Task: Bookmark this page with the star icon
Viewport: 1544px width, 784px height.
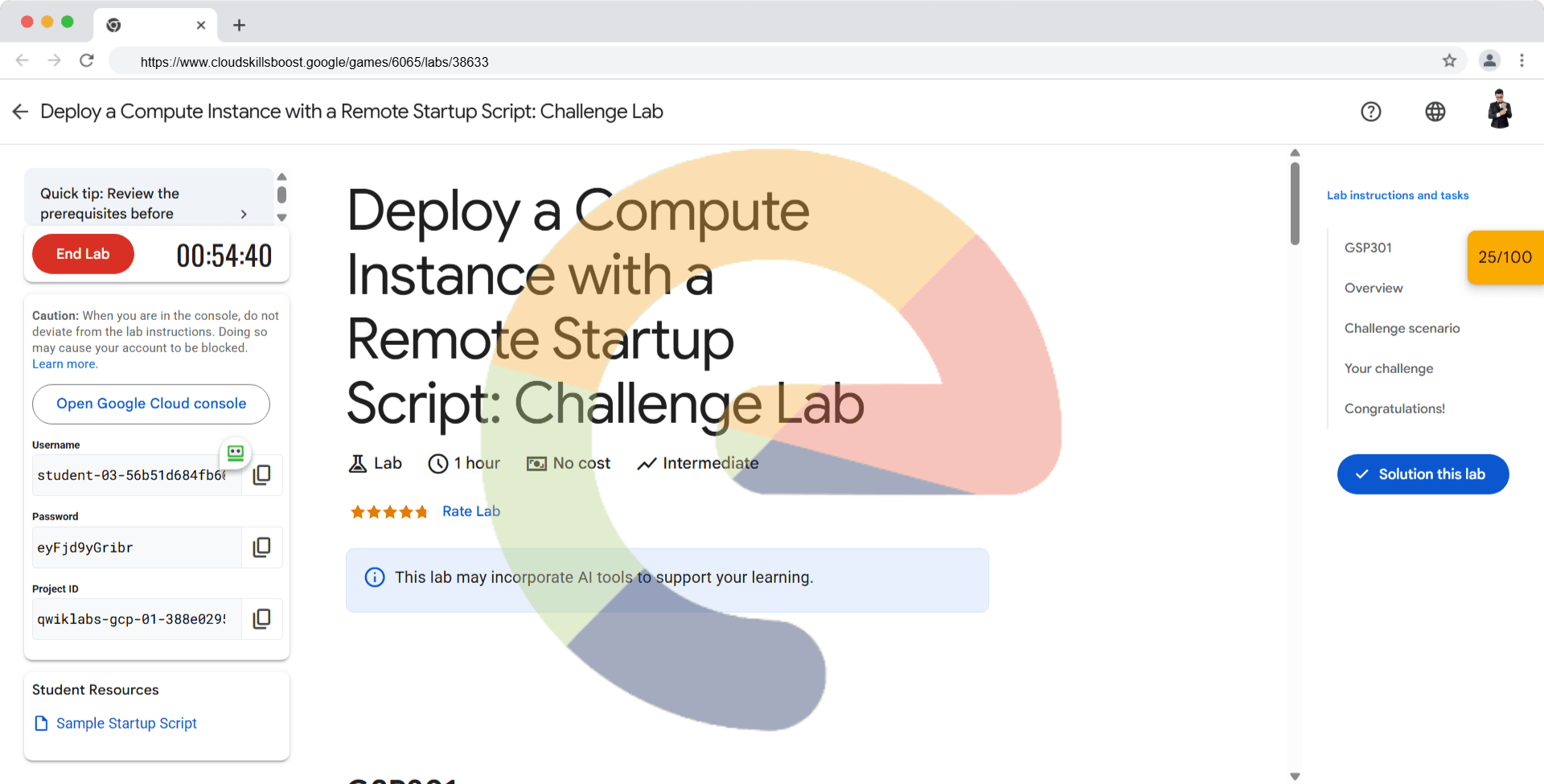Action: [1449, 60]
